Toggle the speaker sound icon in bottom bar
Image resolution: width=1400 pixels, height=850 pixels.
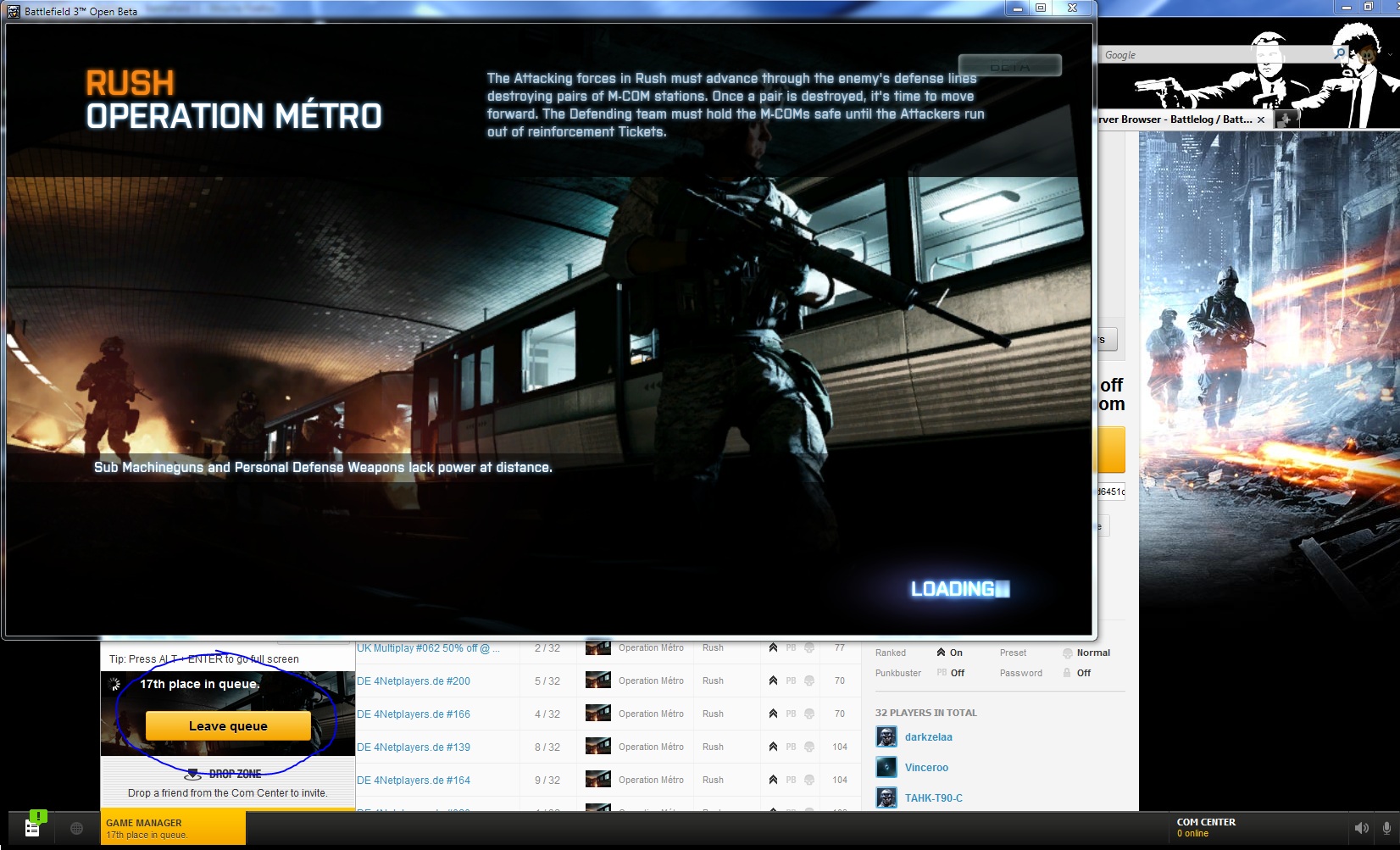click(1361, 828)
